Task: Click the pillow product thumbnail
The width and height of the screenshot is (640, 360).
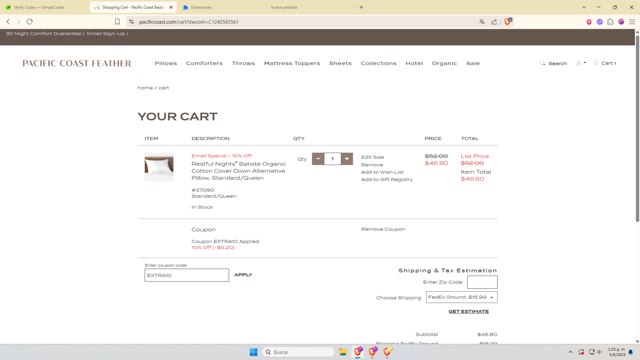Action: 159,167
